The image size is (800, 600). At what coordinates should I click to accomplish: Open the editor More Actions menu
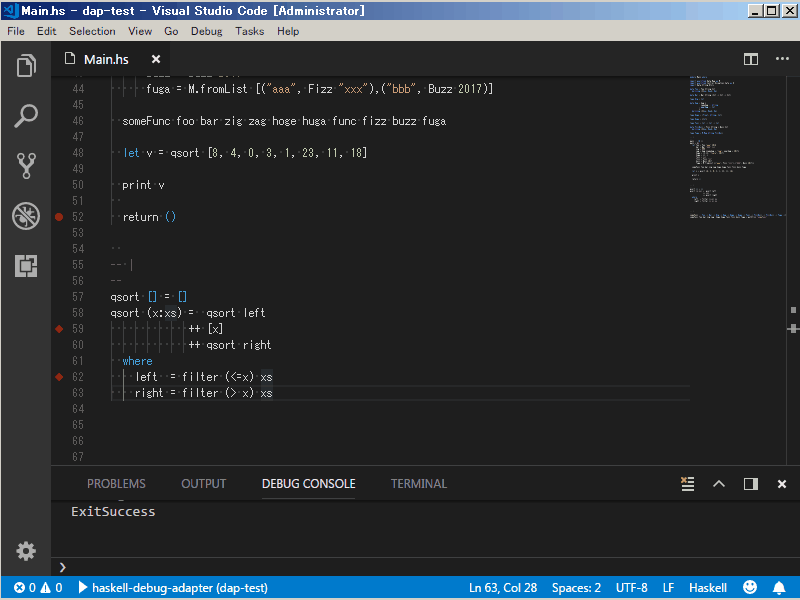point(782,59)
